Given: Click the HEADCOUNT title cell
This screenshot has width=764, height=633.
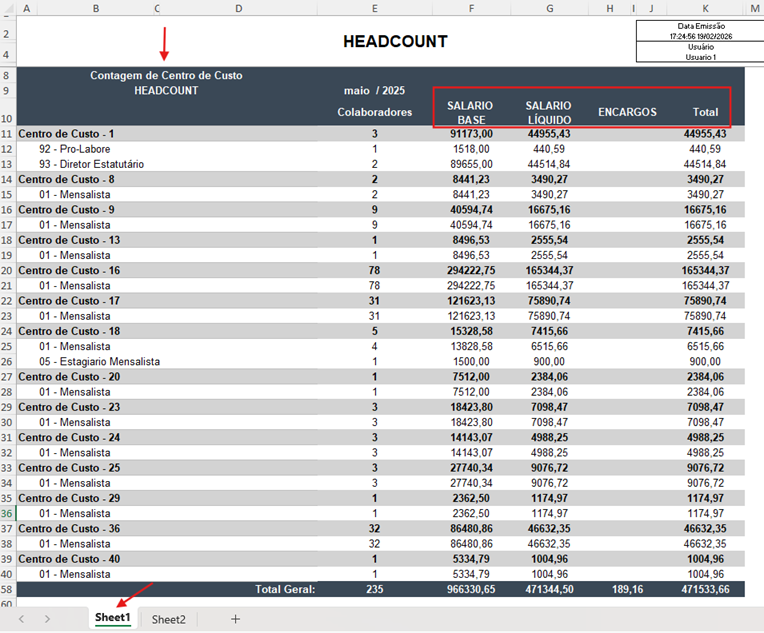Looking at the screenshot, I should click(395, 41).
